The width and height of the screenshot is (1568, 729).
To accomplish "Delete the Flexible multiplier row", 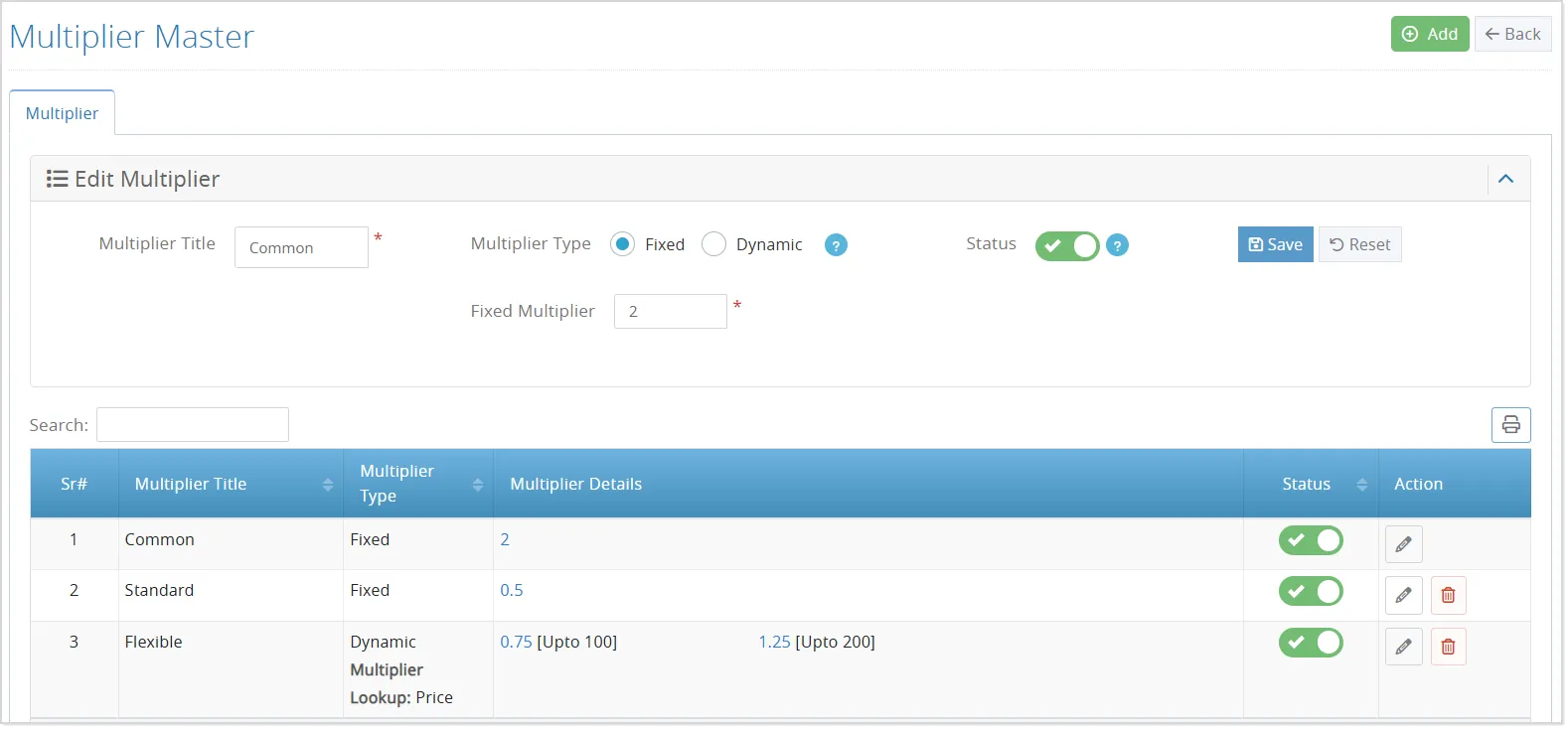I will click(x=1448, y=647).
